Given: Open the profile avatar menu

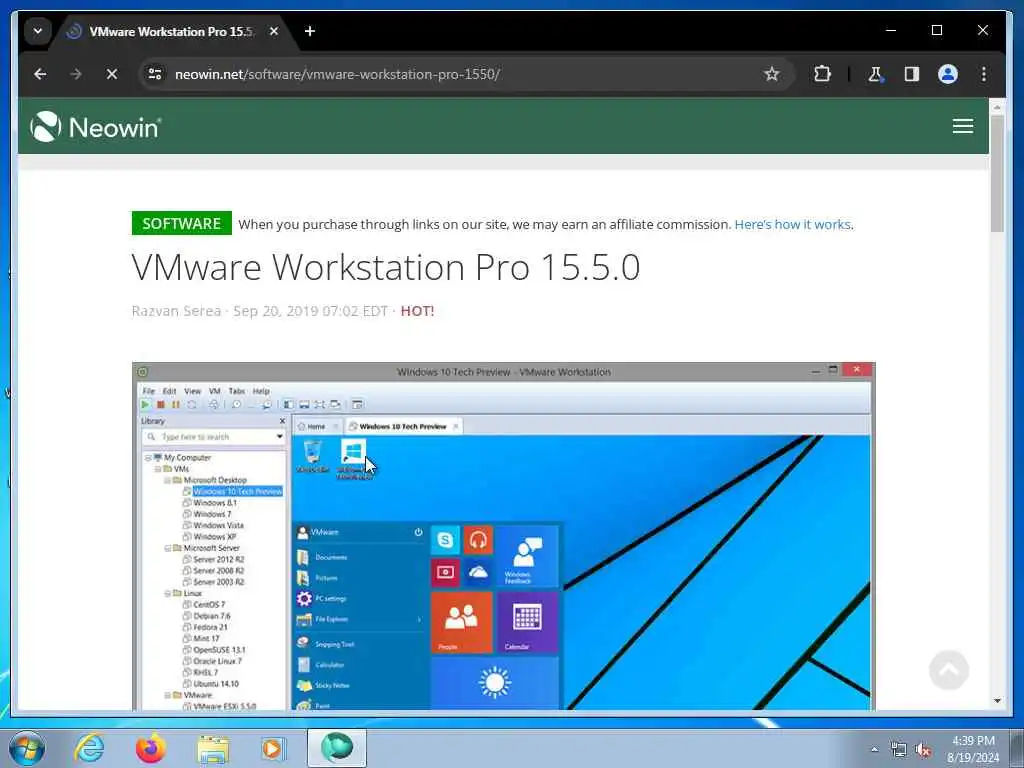Looking at the screenshot, I should pyautogui.click(x=948, y=74).
